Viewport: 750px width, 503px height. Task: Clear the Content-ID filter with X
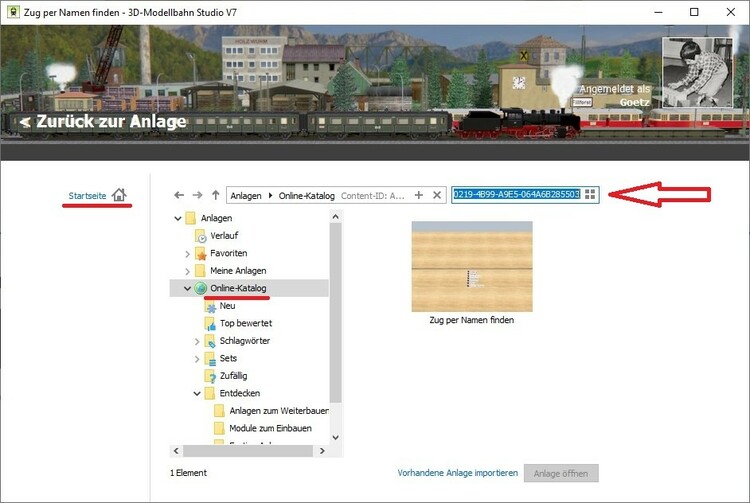[x=437, y=195]
